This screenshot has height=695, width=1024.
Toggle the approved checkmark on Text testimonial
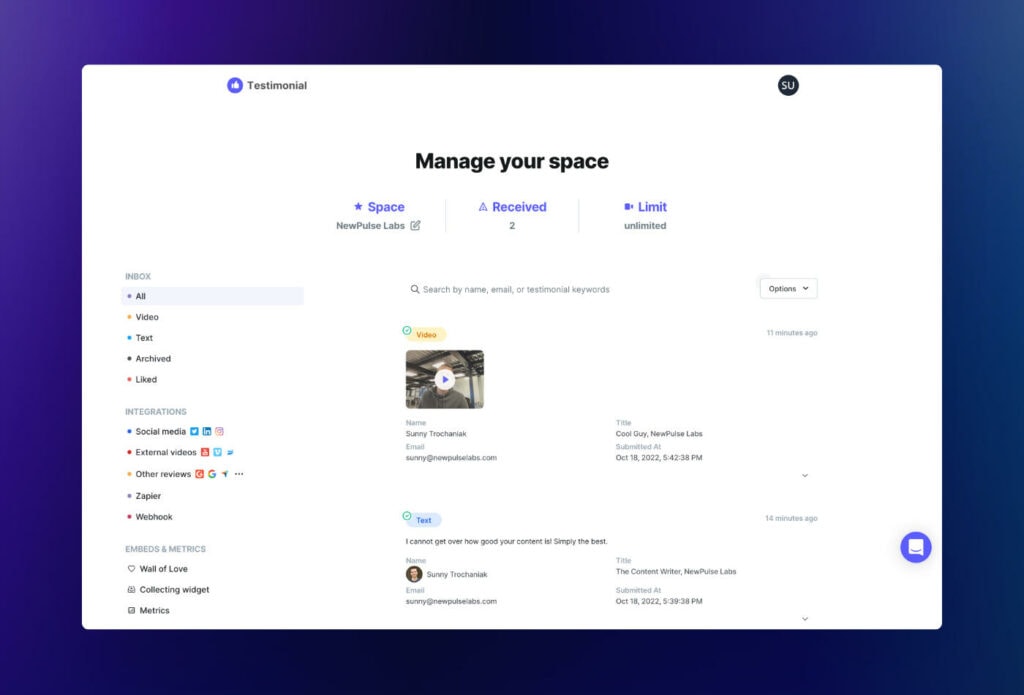coord(407,516)
